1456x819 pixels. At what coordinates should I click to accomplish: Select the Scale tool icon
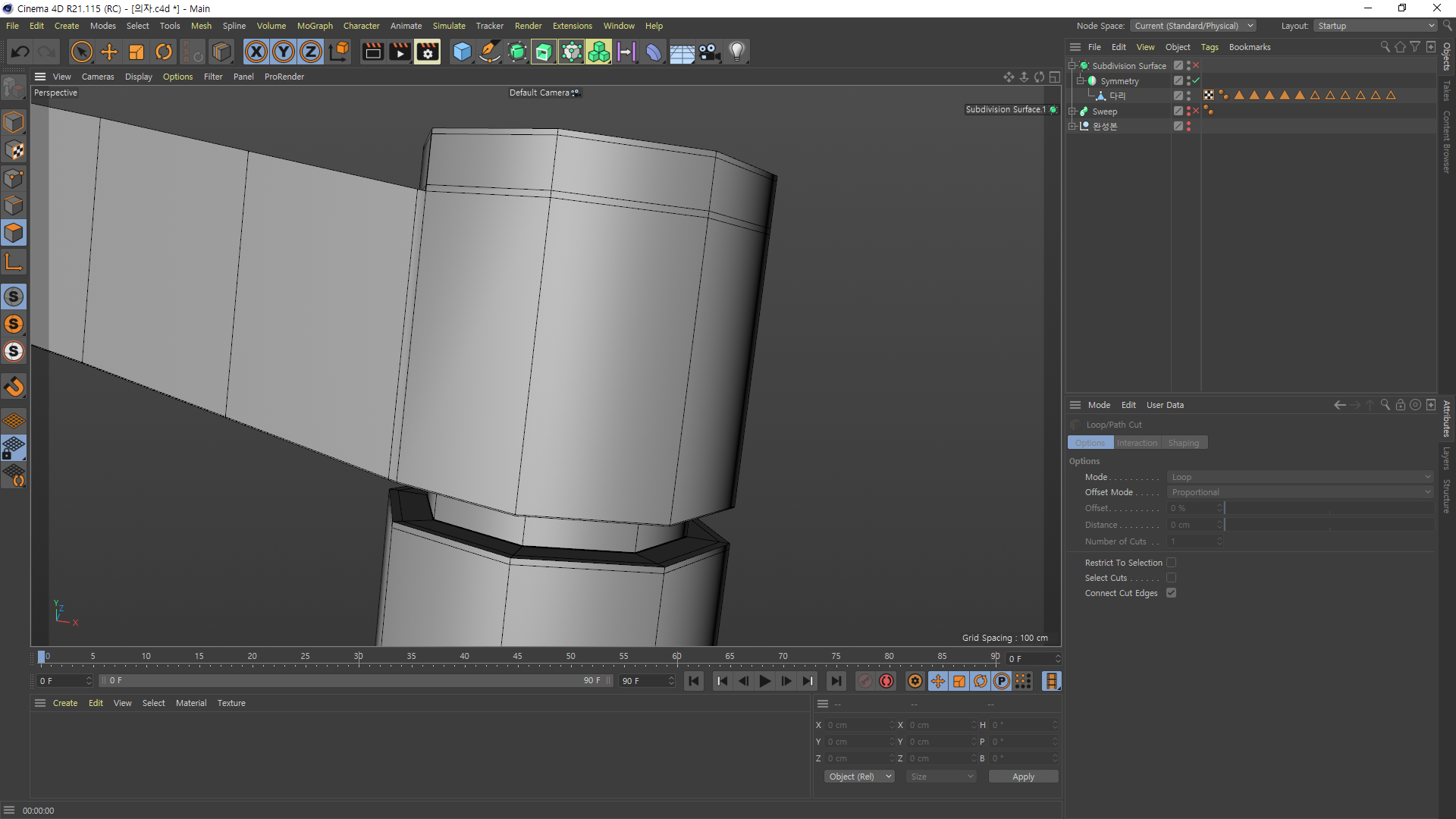[136, 52]
